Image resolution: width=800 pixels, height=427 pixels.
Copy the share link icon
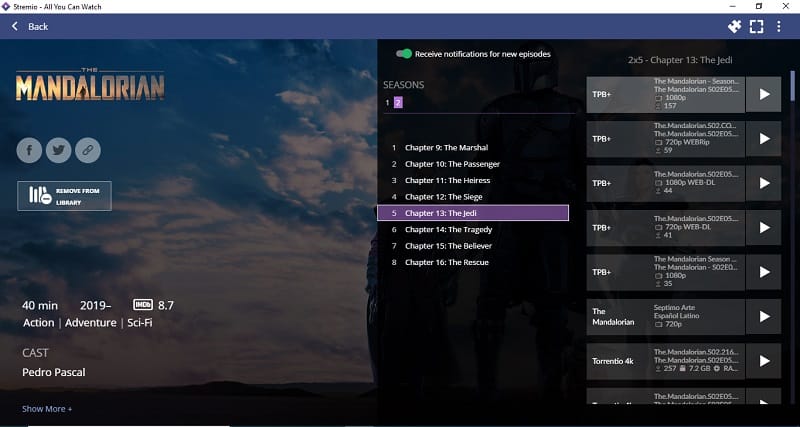coord(88,150)
